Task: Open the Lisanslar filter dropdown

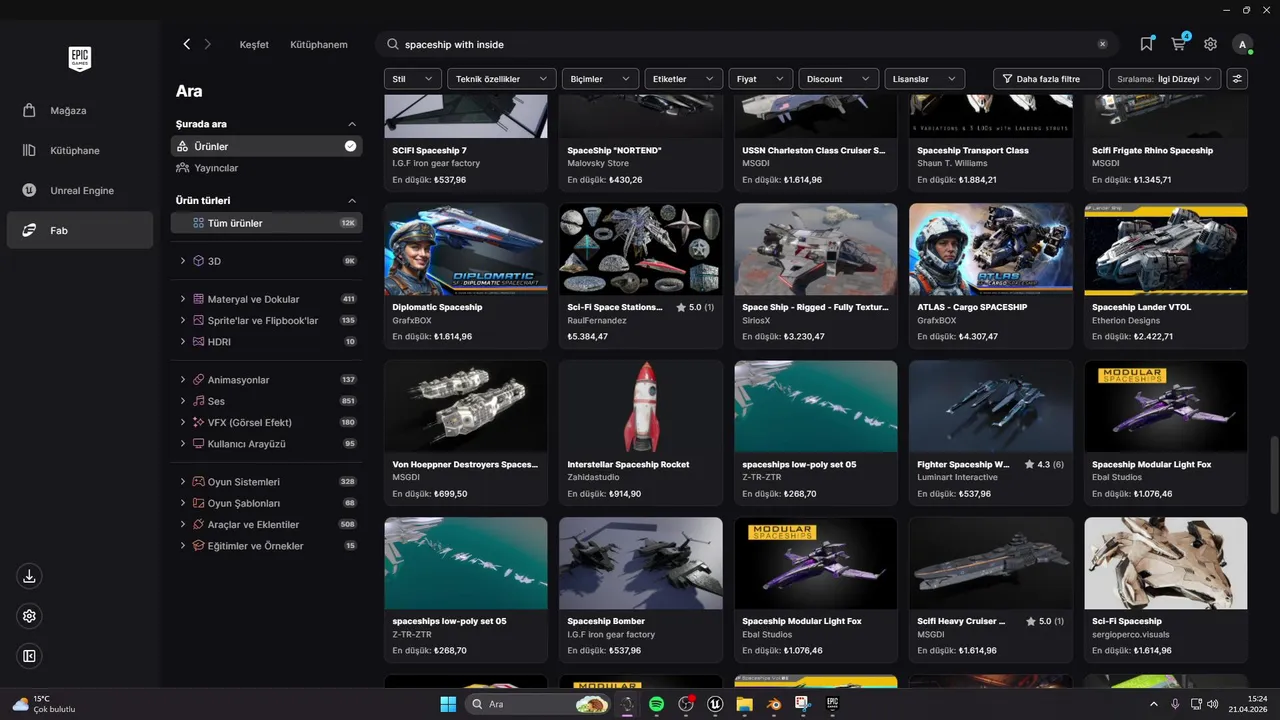Action: click(x=925, y=78)
